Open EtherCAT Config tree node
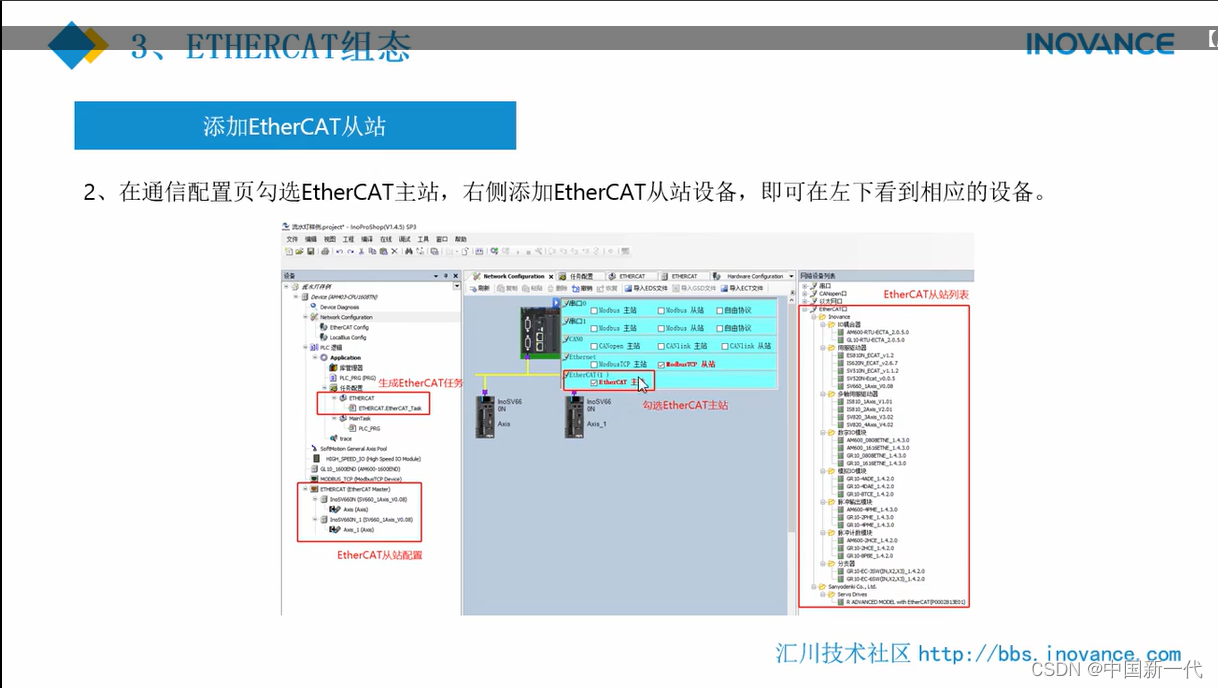 pos(349,327)
